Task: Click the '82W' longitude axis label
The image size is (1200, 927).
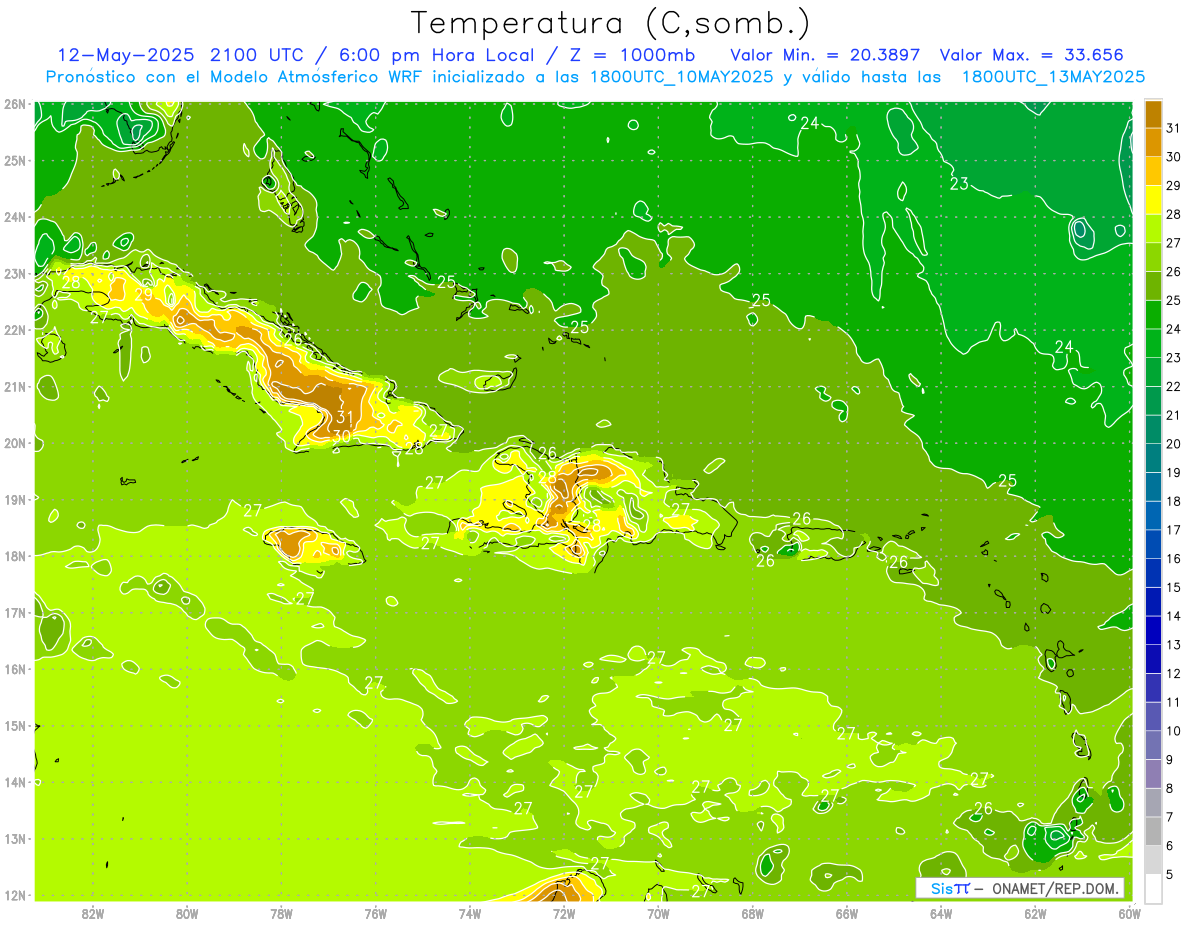Action: click(x=93, y=914)
